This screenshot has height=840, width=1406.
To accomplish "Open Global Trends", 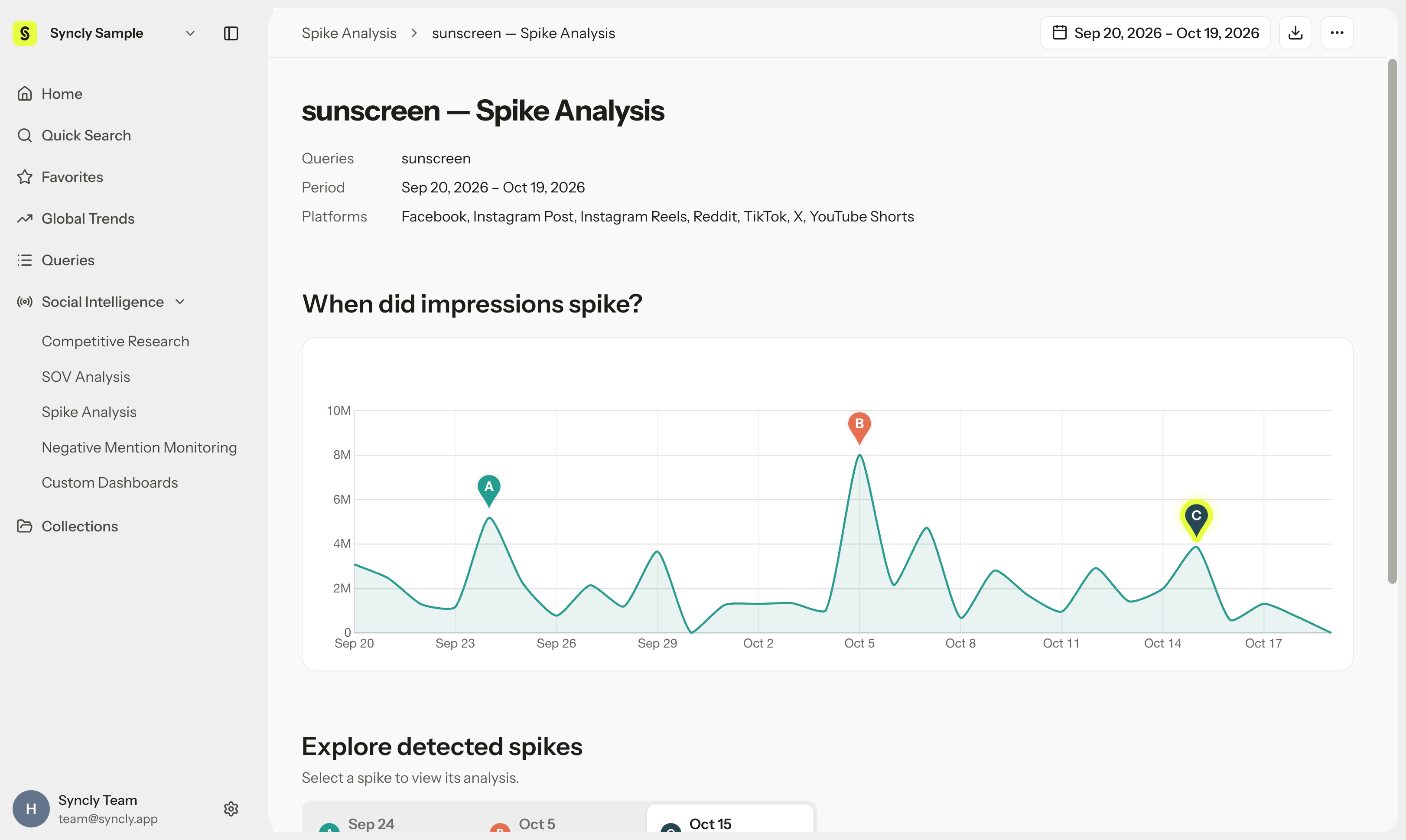I will tap(76, 218).
